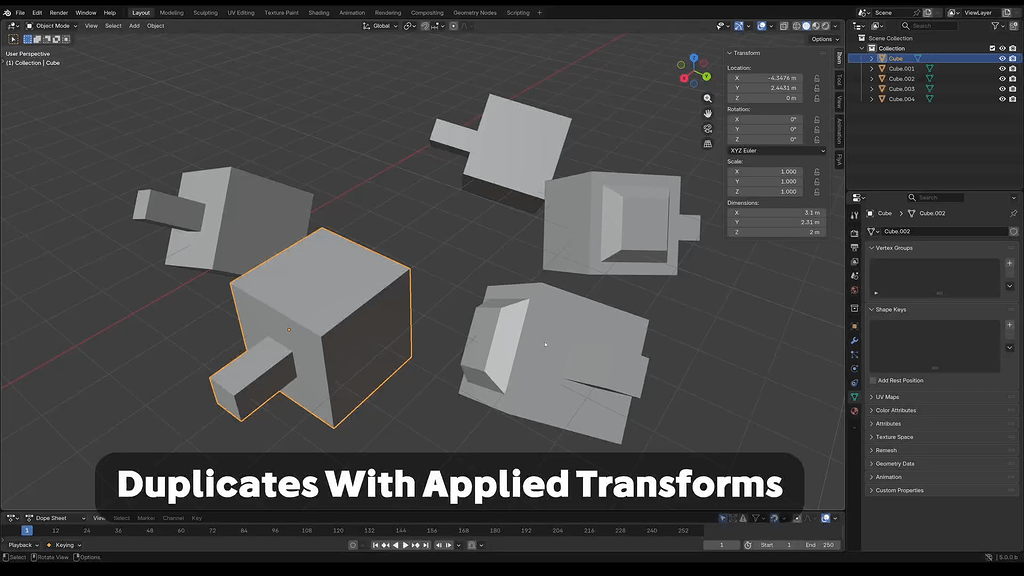Enable the Add Rest Position checkbox
Image resolution: width=1024 pixels, height=576 pixels.
click(873, 380)
